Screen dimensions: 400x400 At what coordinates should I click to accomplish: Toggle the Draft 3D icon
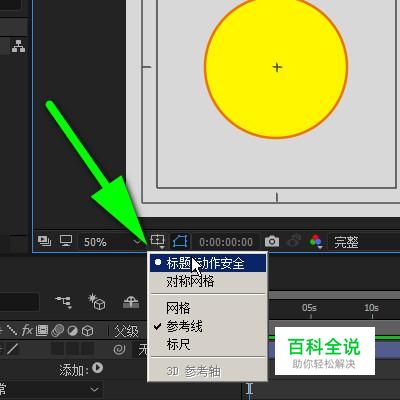(x=97, y=302)
